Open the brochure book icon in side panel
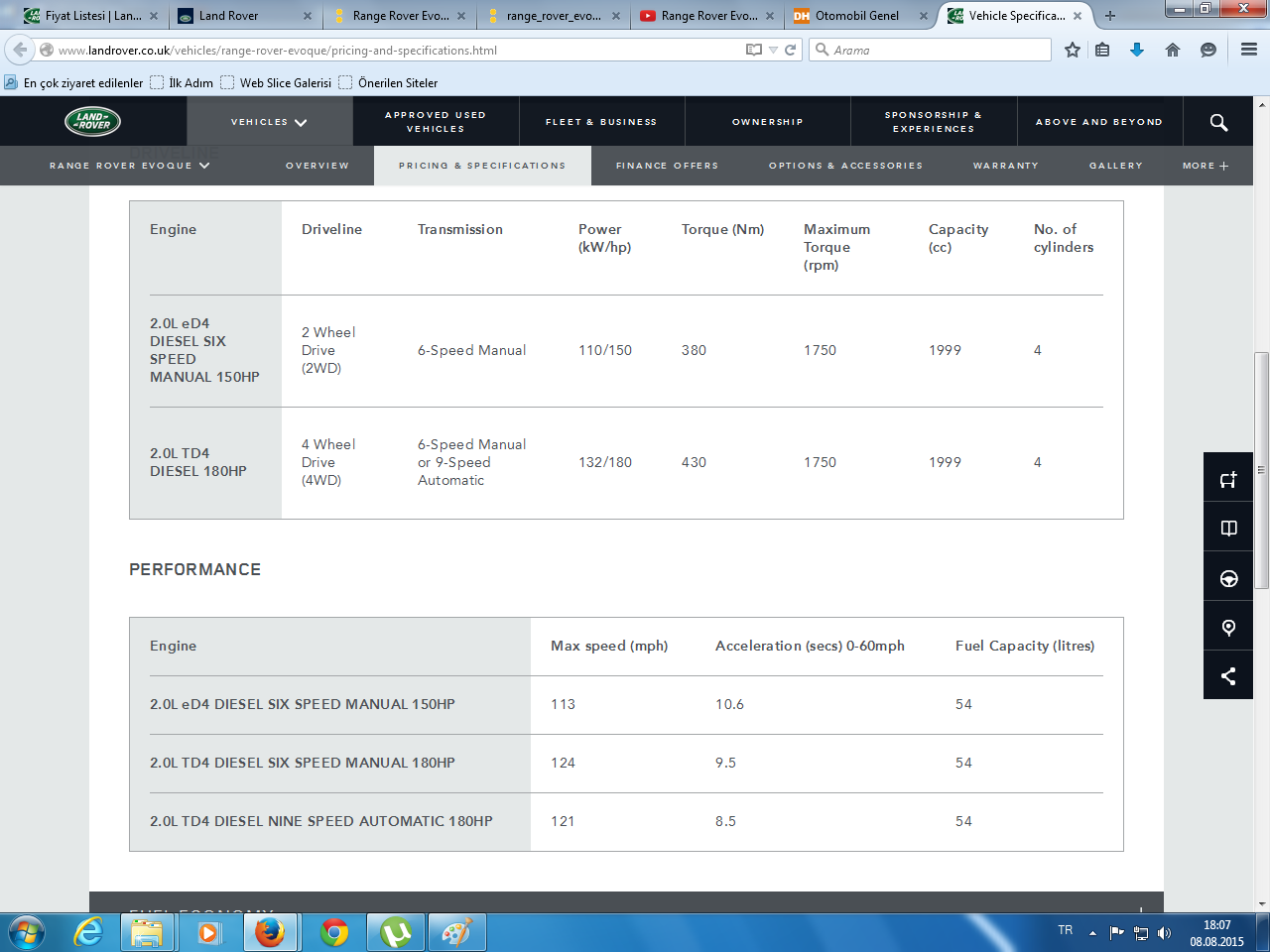The image size is (1270, 952). coord(1228,529)
